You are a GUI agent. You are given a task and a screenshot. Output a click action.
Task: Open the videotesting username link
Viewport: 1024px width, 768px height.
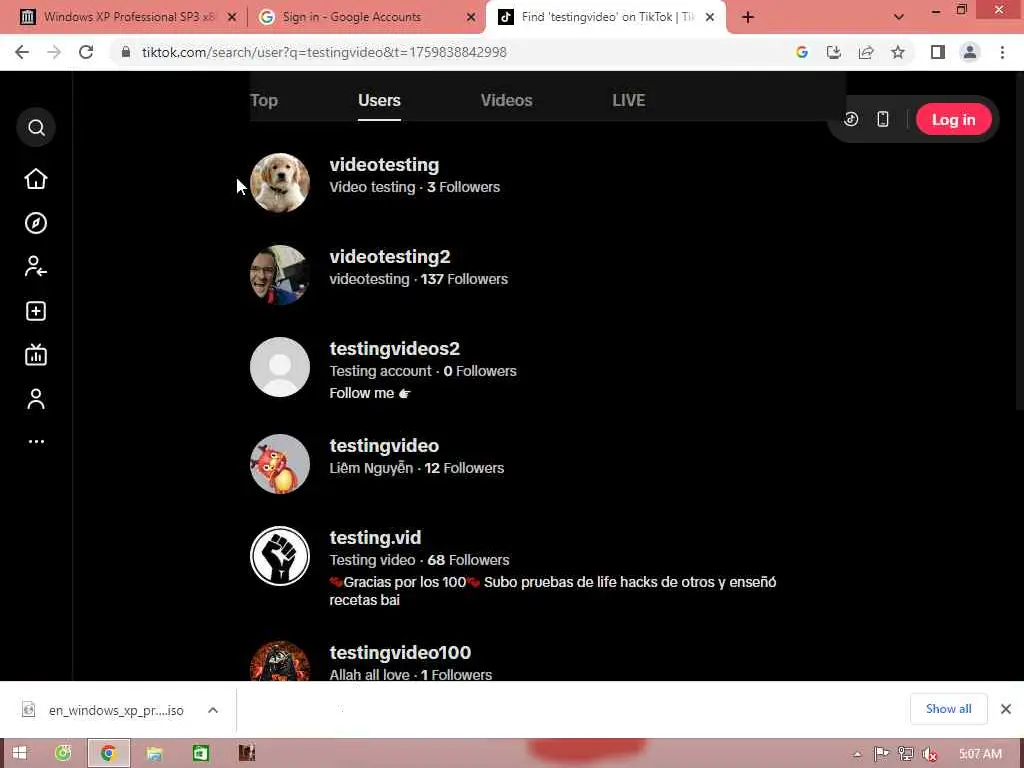tap(384, 165)
